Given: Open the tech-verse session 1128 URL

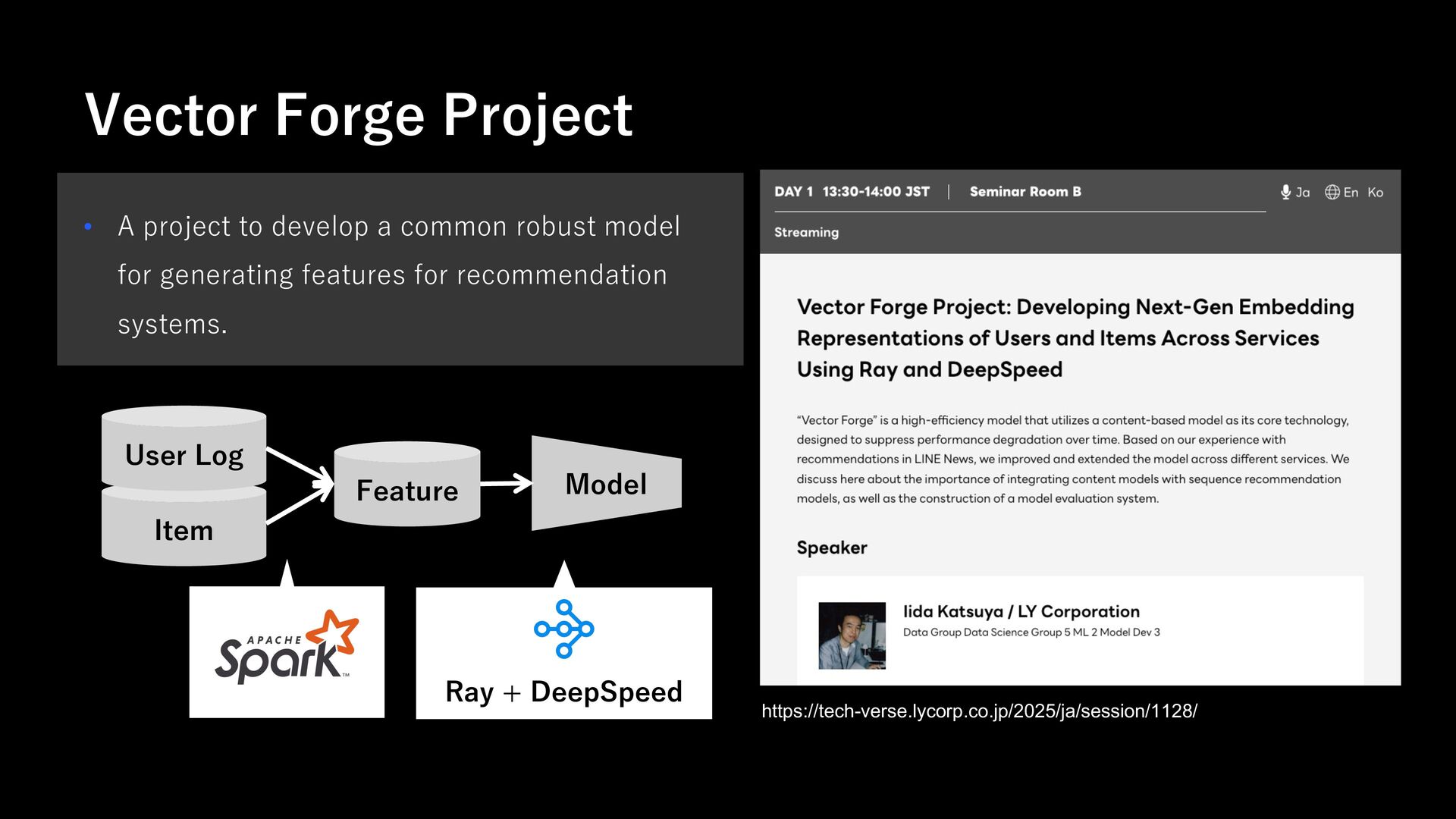Looking at the screenshot, I should click(x=979, y=711).
